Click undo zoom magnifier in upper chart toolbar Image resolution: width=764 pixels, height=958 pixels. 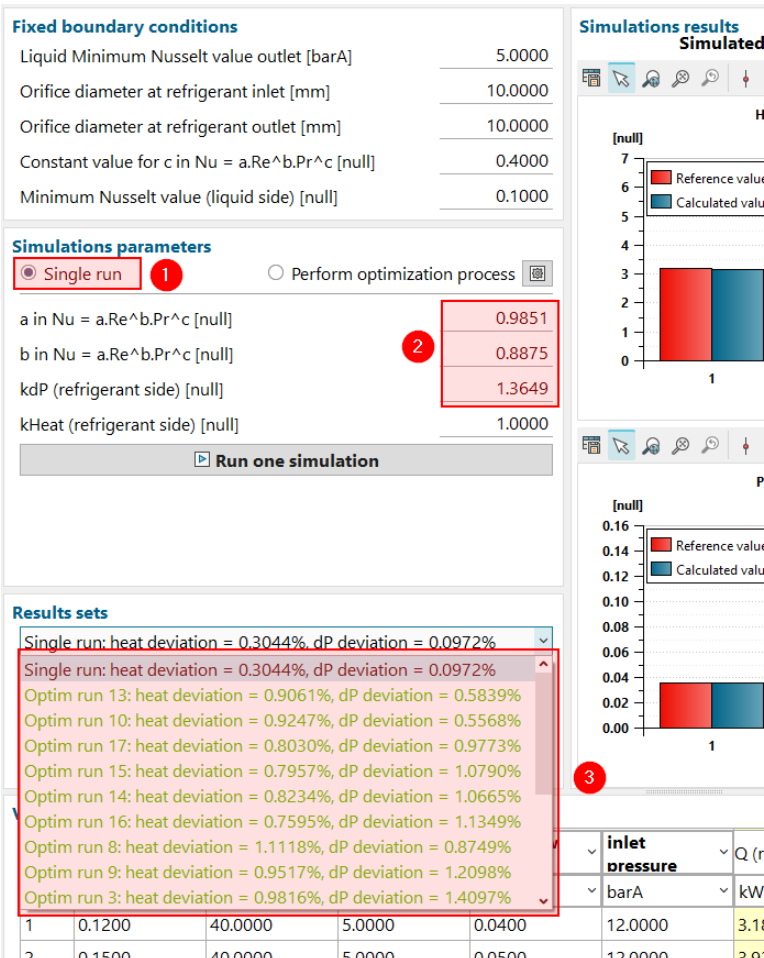(x=710, y=79)
